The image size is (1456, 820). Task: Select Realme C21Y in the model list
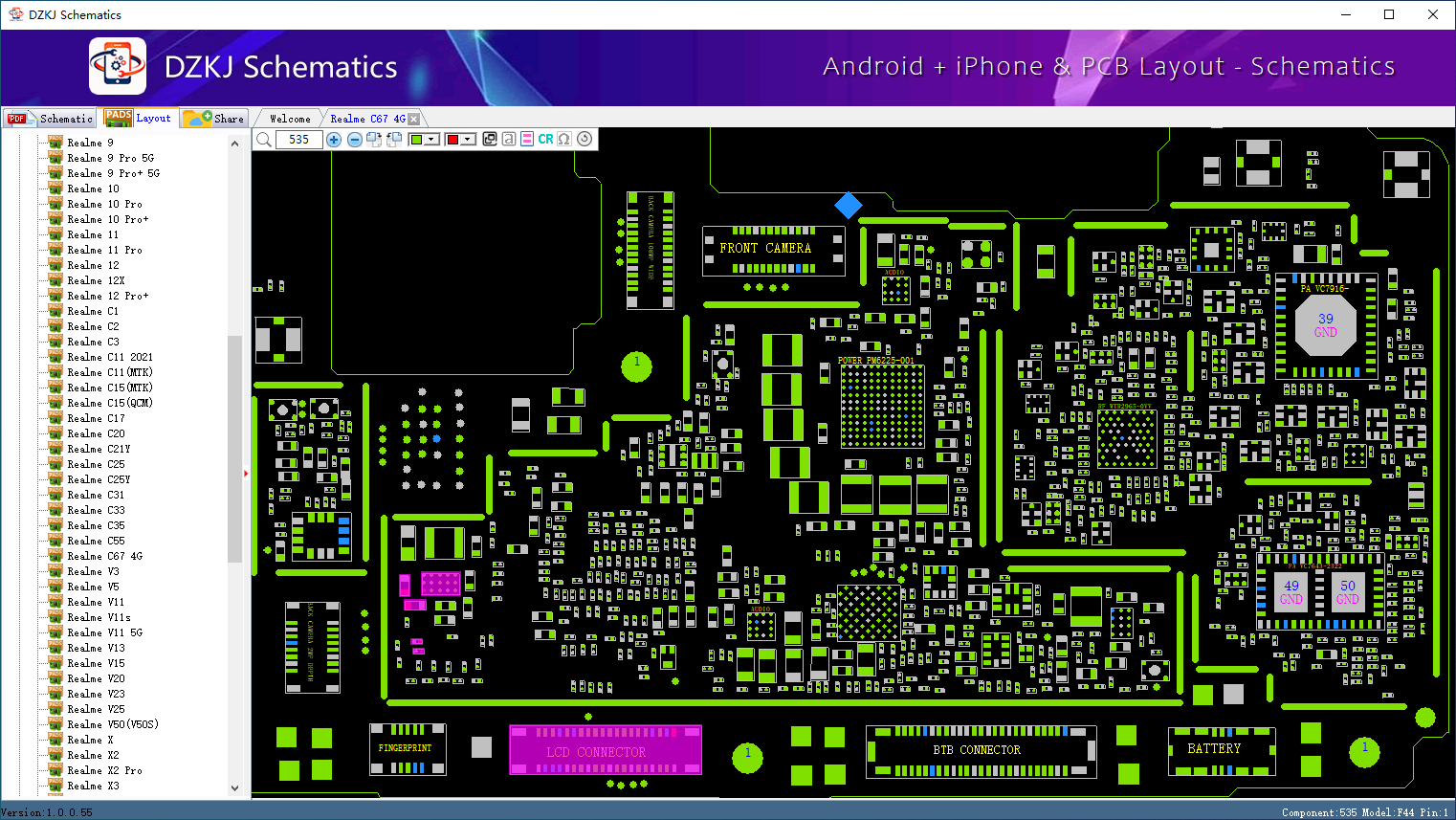[99, 449]
